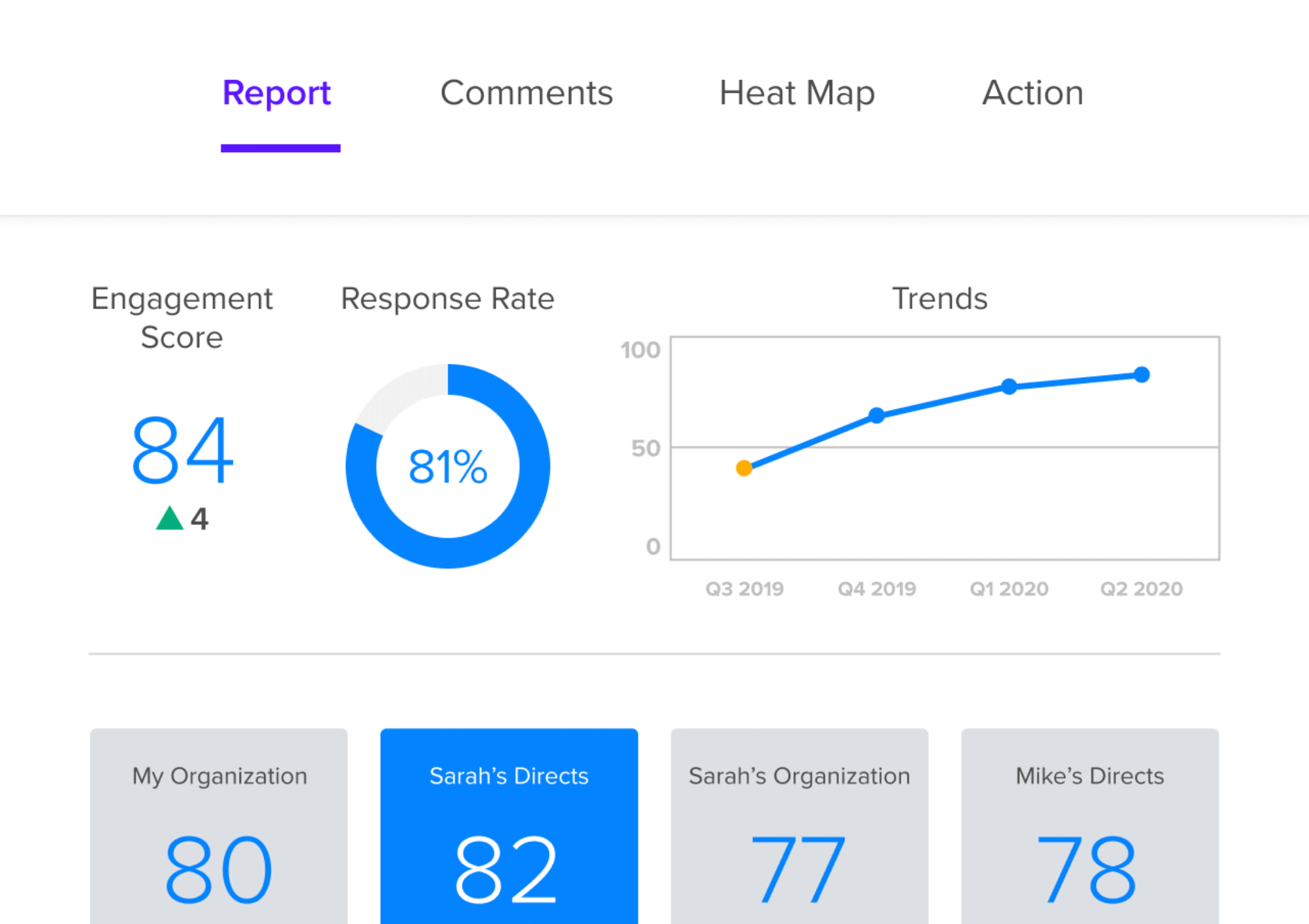Viewport: 1309px width, 924px height.
Task: Switch to the Report tab
Action: click(276, 94)
